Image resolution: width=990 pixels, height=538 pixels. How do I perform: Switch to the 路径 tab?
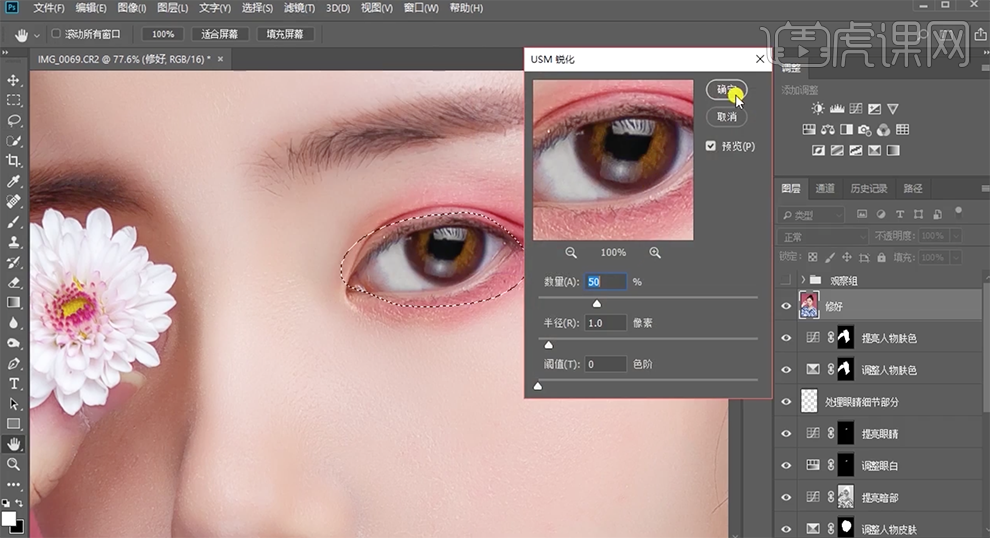pyautogui.click(x=913, y=188)
